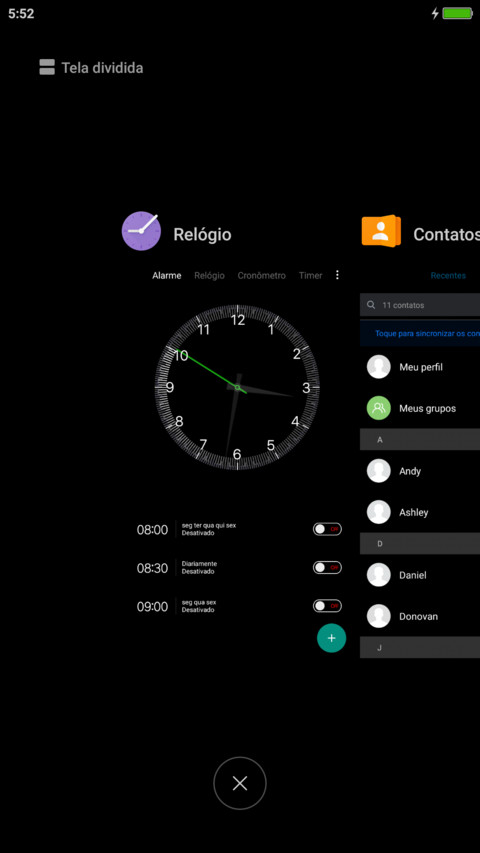This screenshot has height=853, width=480.
Task: Select contact name Ashley
Action: pos(414,512)
